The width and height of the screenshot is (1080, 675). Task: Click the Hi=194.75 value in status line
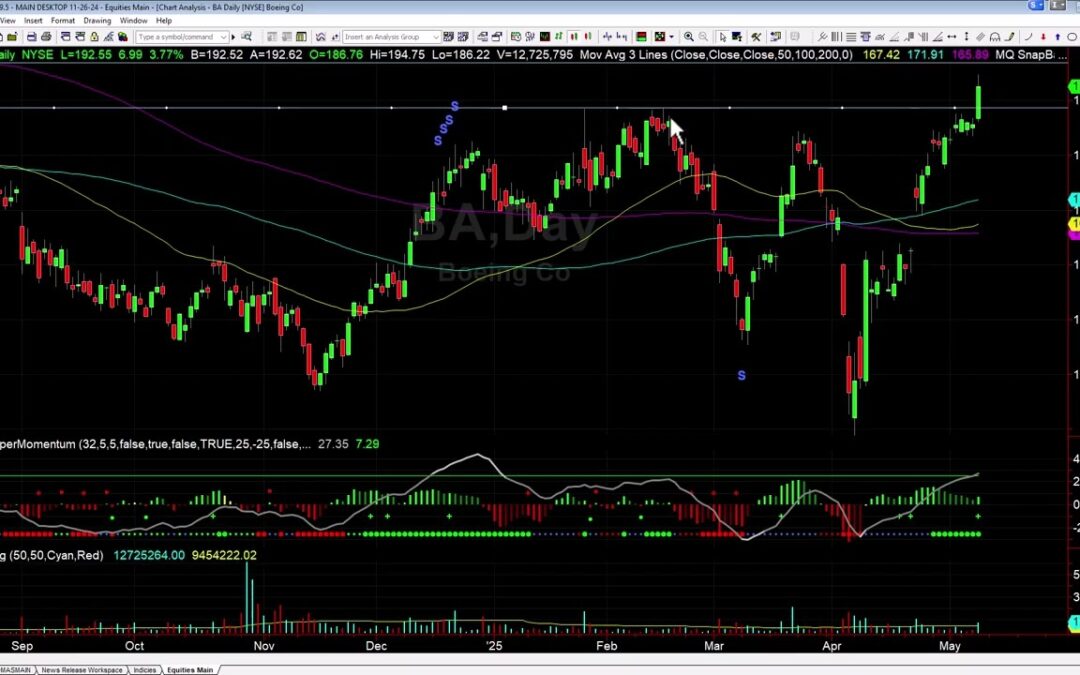[397, 54]
